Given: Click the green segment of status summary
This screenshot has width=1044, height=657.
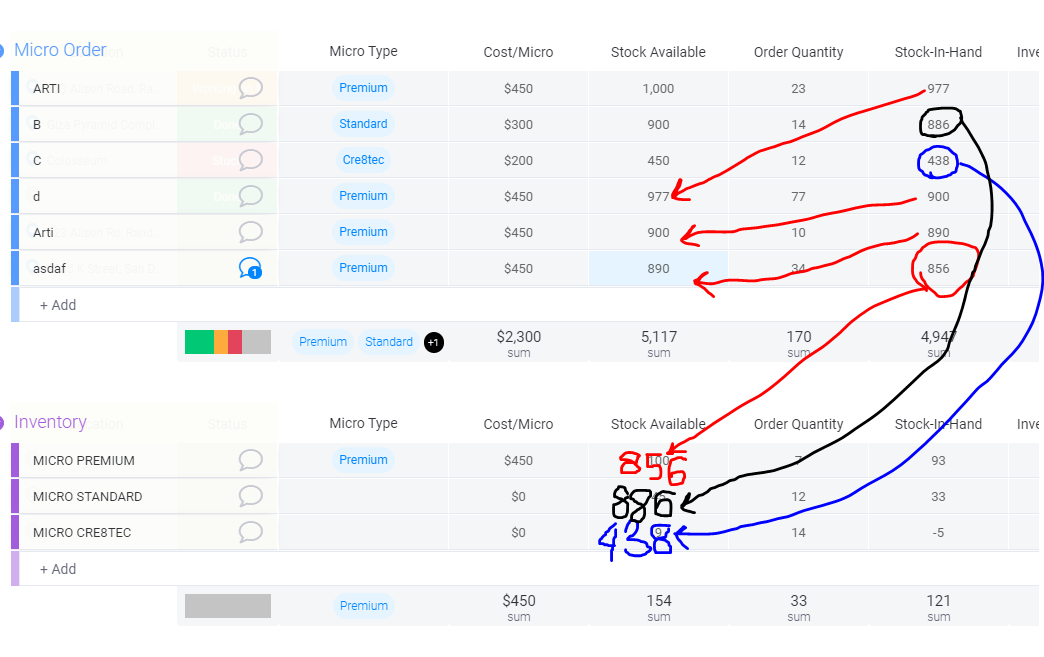Looking at the screenshot, I should 199,342.
